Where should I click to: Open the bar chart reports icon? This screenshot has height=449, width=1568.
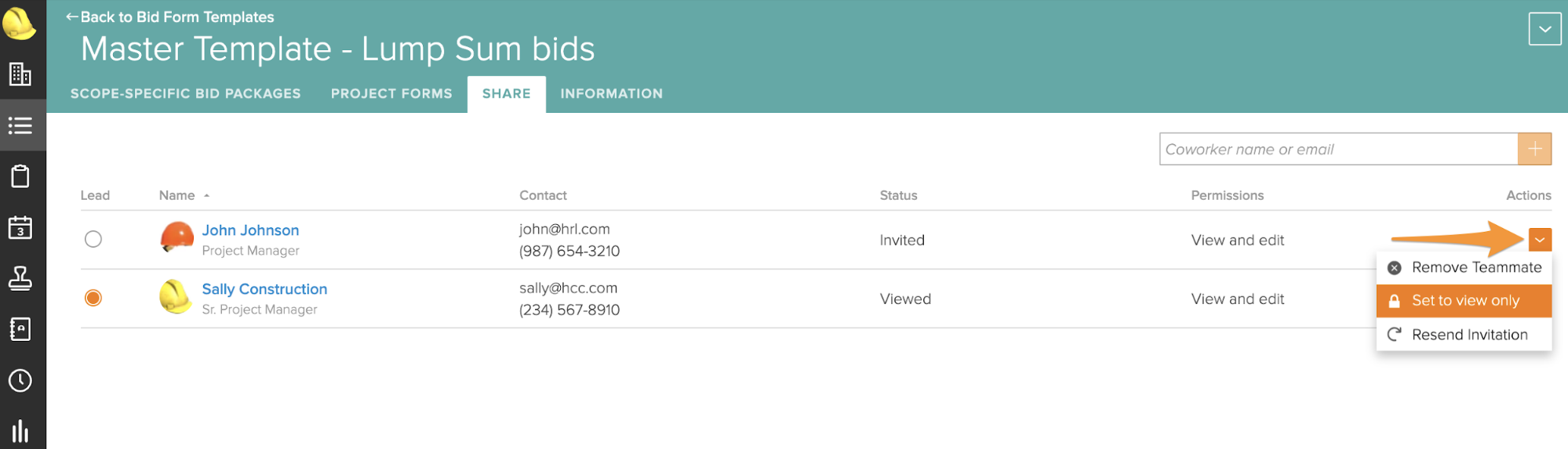coord(20,430)
